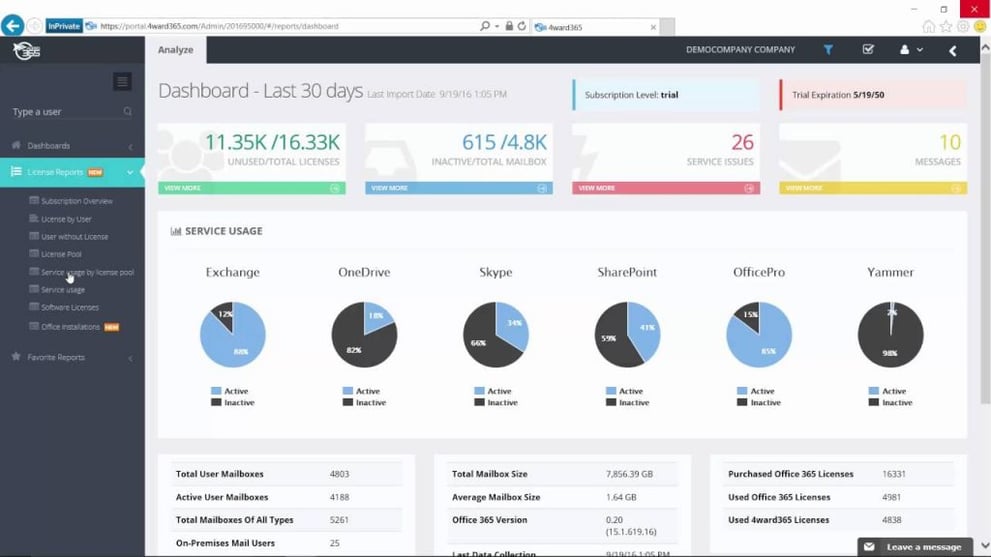Open the user account dropdown menu
Viewport: 991px width, 557px height.
(x=911, y=49)
